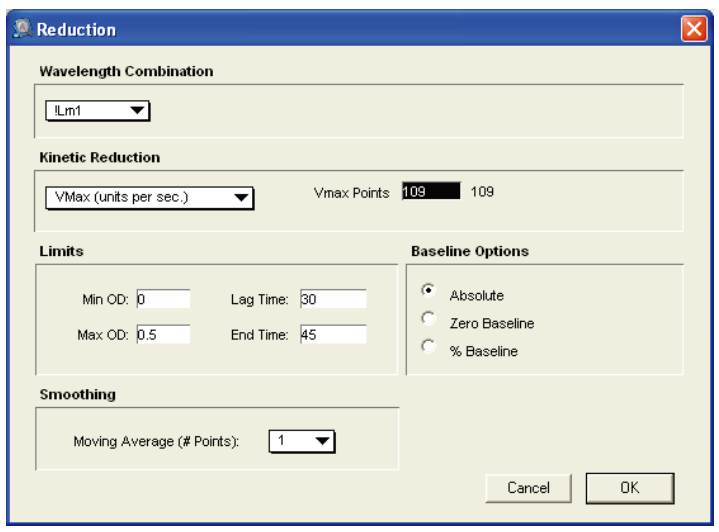
Task: Select the % Baseline radio button
Action: (x=428, y=346)
